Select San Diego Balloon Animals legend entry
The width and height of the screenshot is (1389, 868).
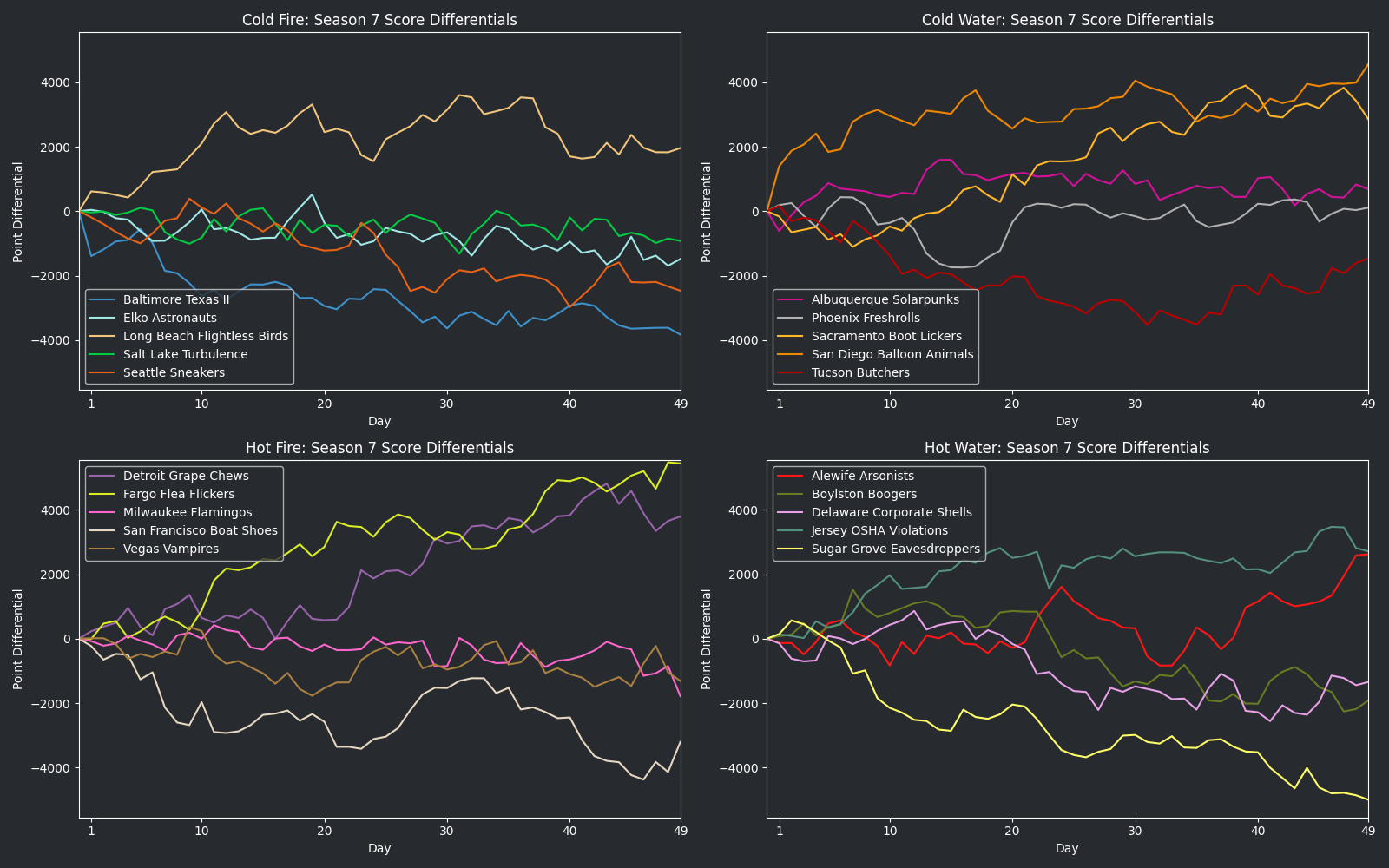tap(892, 354)
